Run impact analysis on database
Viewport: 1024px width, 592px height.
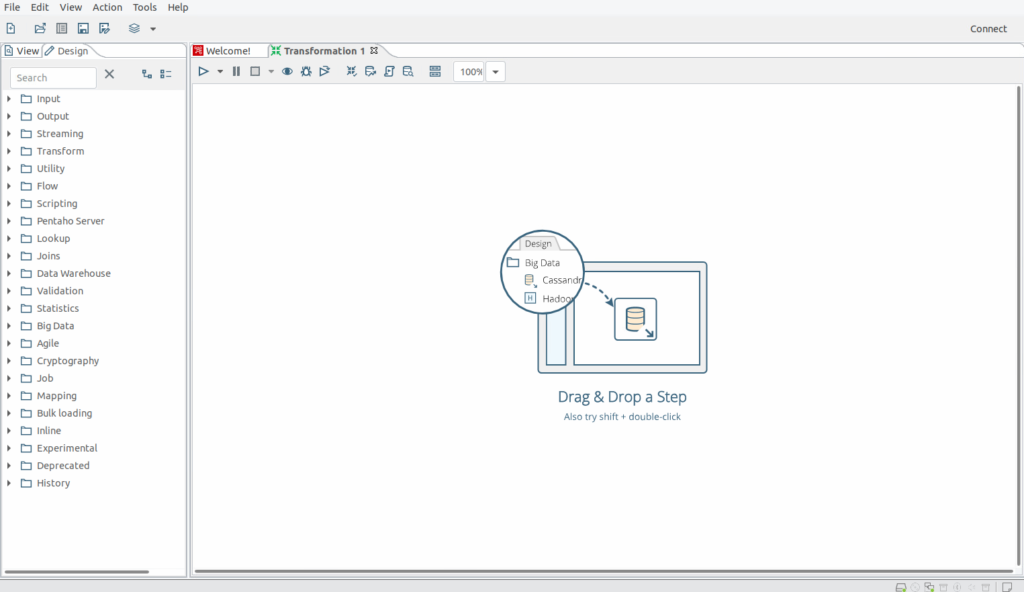pyautogui.click(x=370, y=71)
